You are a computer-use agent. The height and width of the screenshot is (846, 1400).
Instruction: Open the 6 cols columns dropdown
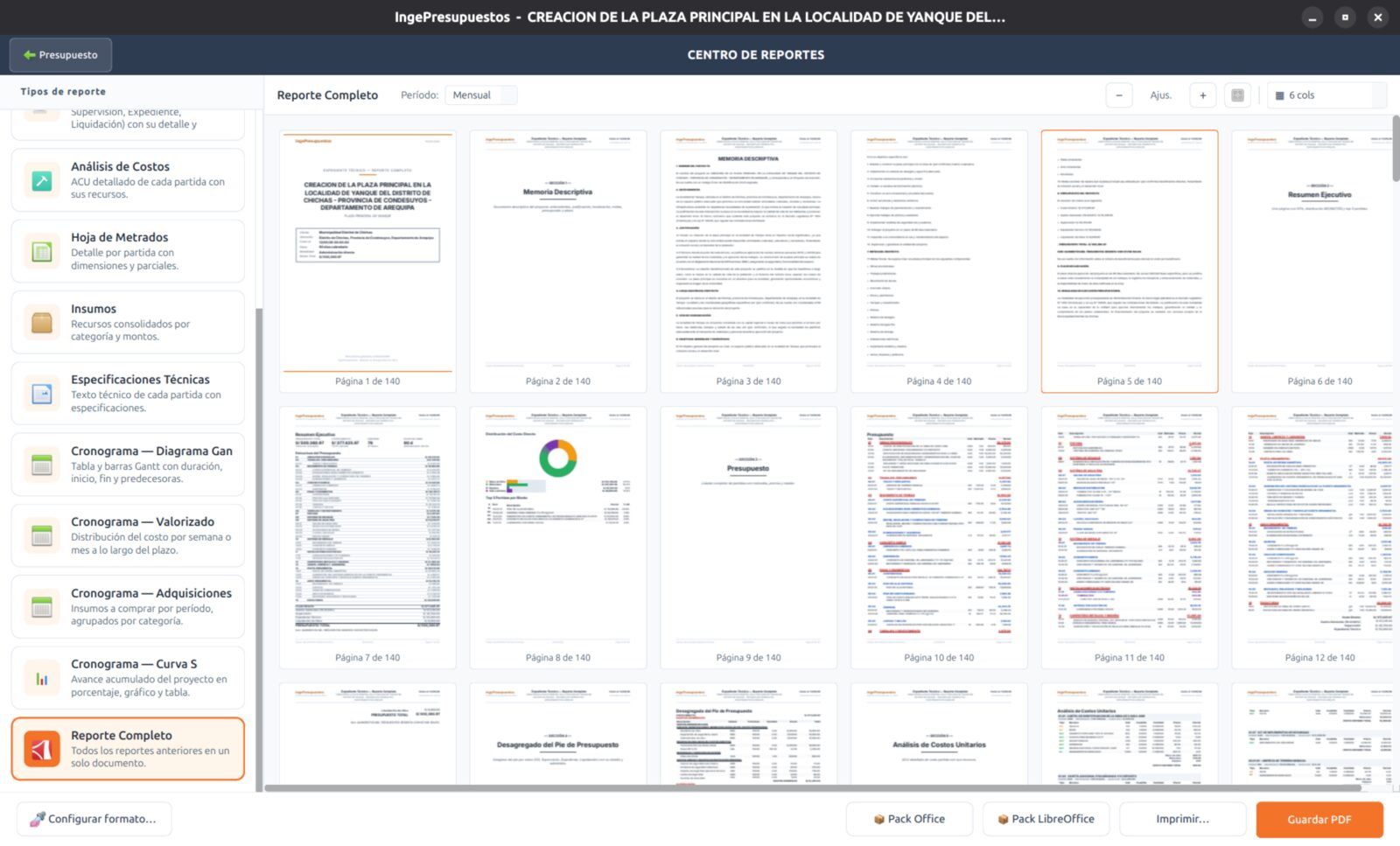coord(1327,95)
